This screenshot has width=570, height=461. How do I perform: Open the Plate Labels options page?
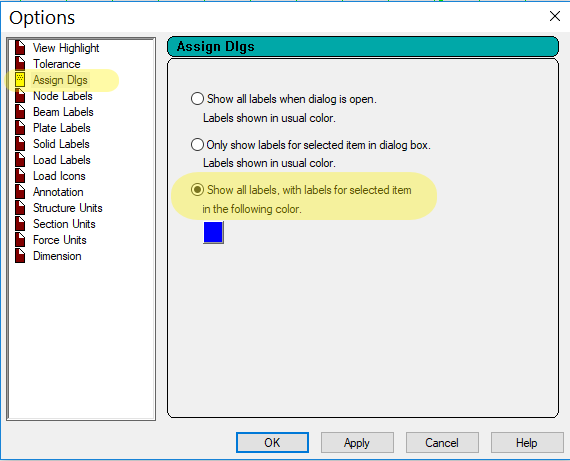pos(61,128)
